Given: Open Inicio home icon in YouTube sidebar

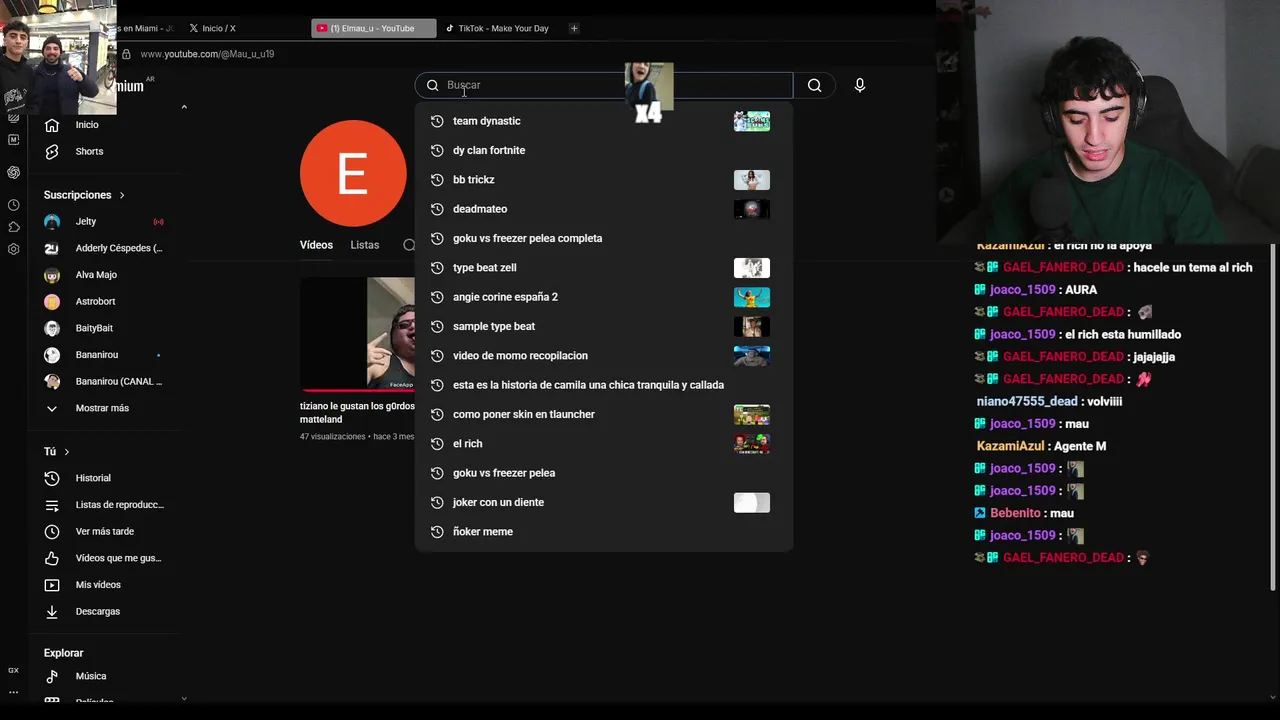Looking at the screenshot, I should coord(52,125).
